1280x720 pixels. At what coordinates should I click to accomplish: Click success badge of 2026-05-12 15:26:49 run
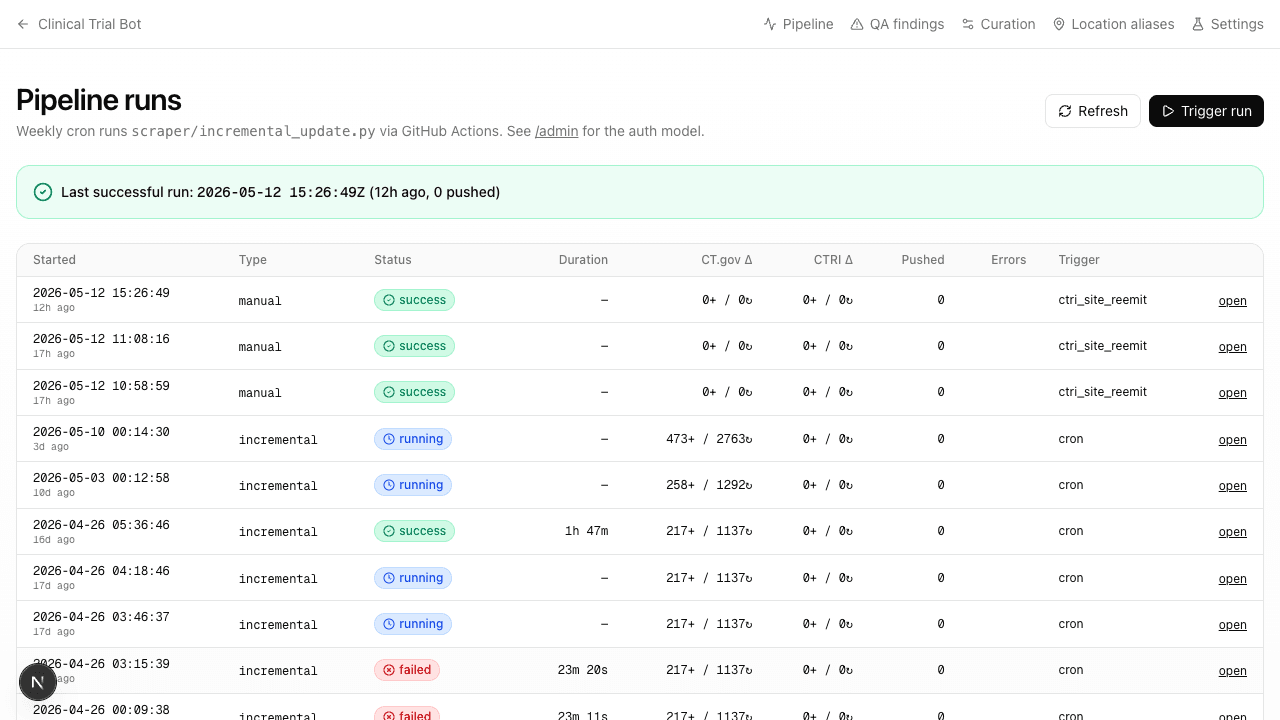tap(414, 300)
